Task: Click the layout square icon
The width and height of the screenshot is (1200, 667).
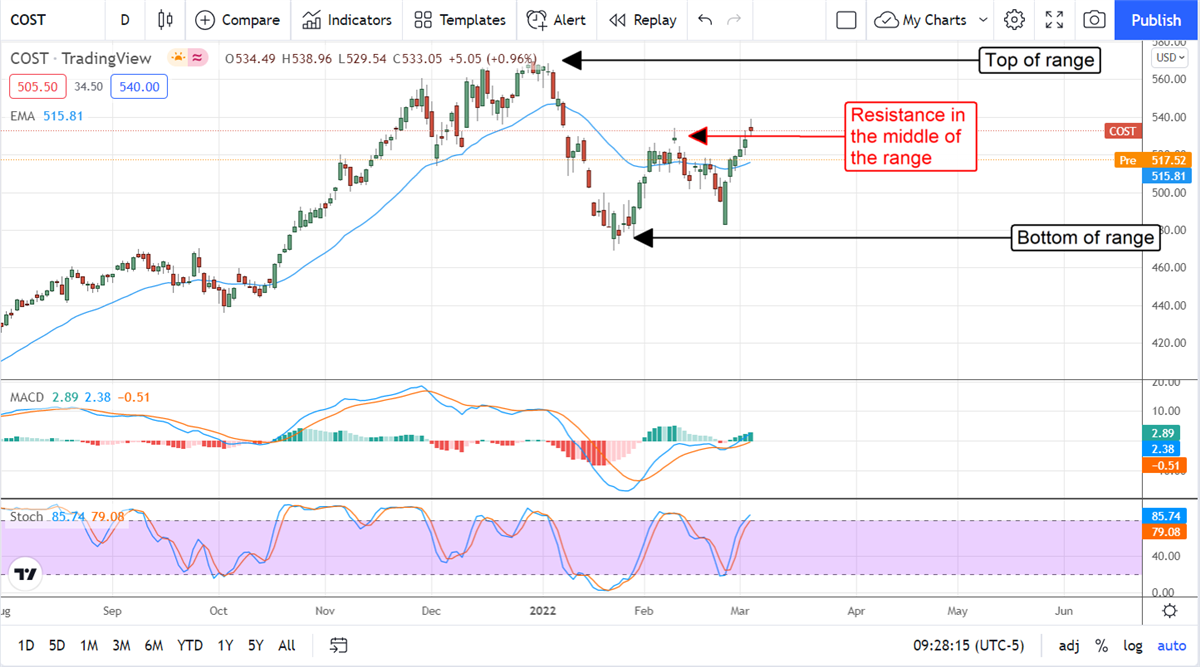Action: tap(846, 20)
